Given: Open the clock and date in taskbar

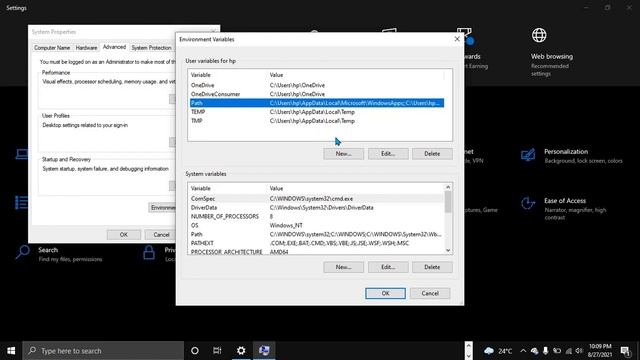Looking at the screenshot, I should coord(600,351).
